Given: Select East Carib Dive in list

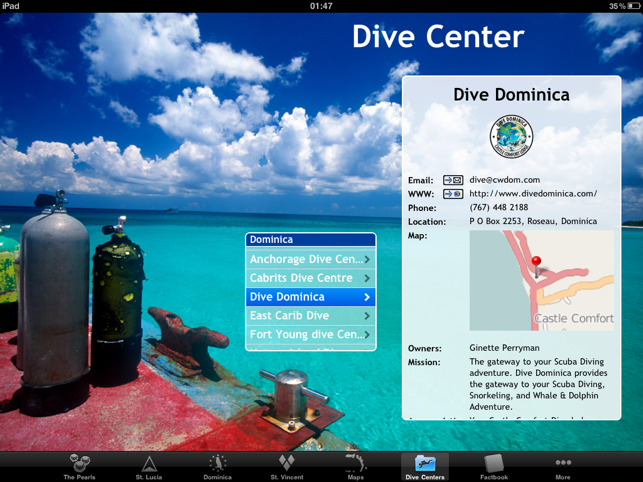Looking at the screenshot, I should point(311,315).
